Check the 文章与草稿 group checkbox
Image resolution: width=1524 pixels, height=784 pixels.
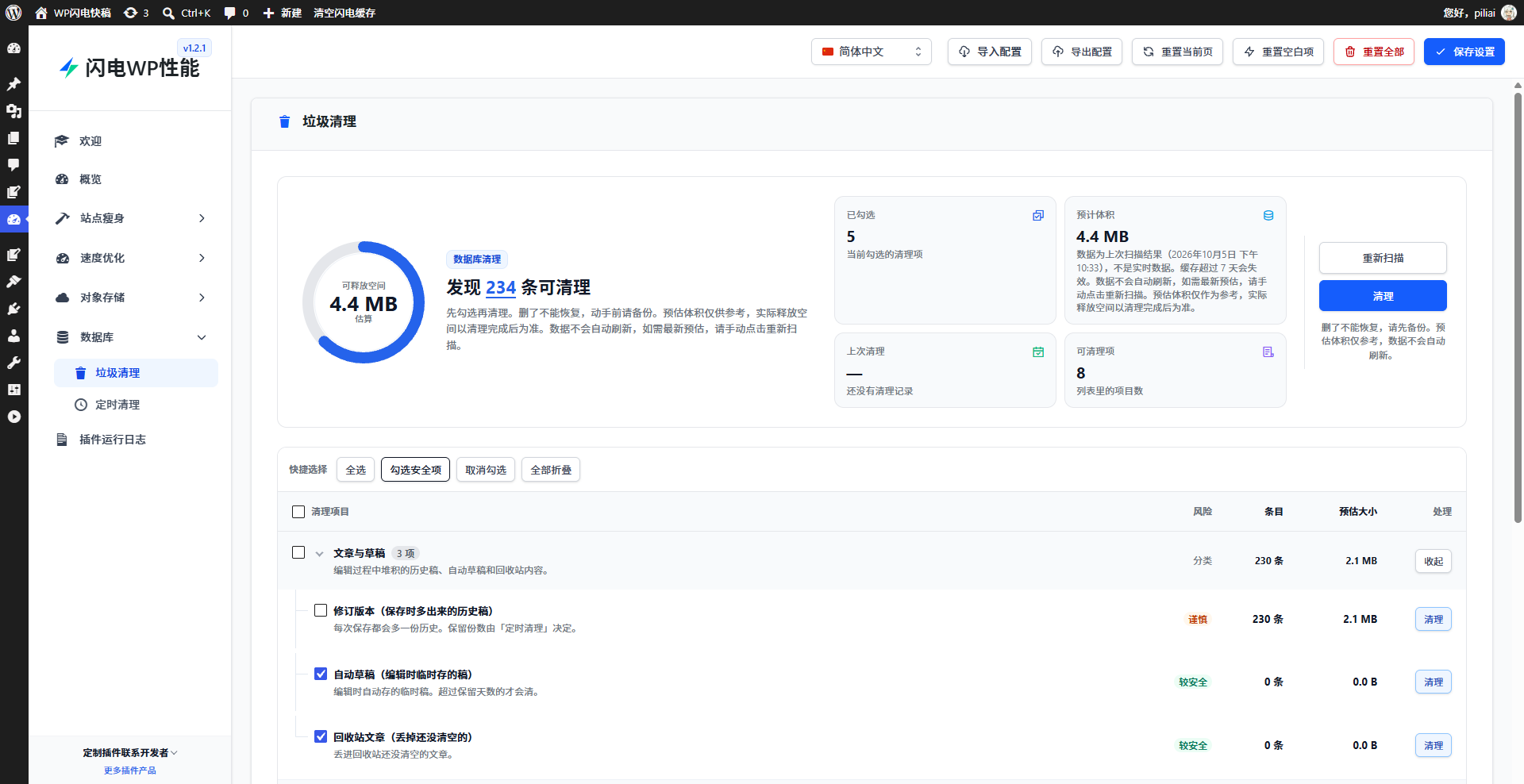click(298, 552)
